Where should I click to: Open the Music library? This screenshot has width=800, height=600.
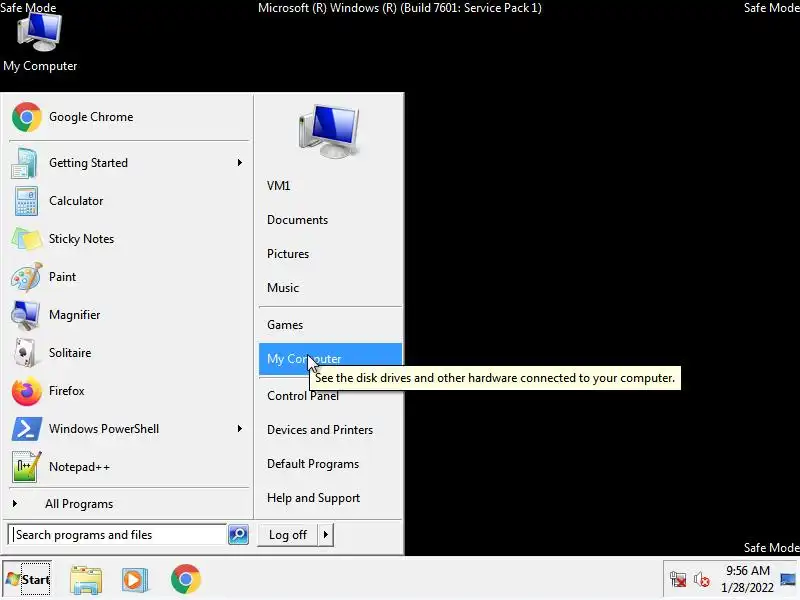coord(330,288)
